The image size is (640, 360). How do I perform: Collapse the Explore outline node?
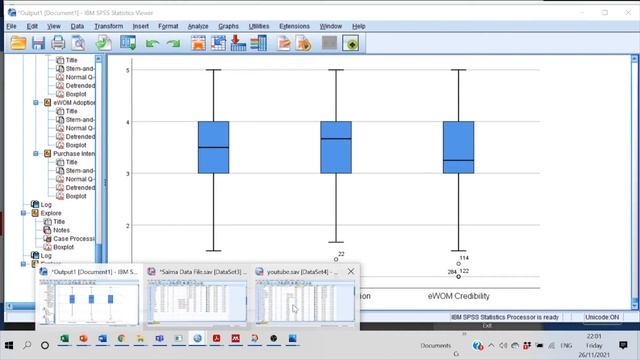[23, 213]
